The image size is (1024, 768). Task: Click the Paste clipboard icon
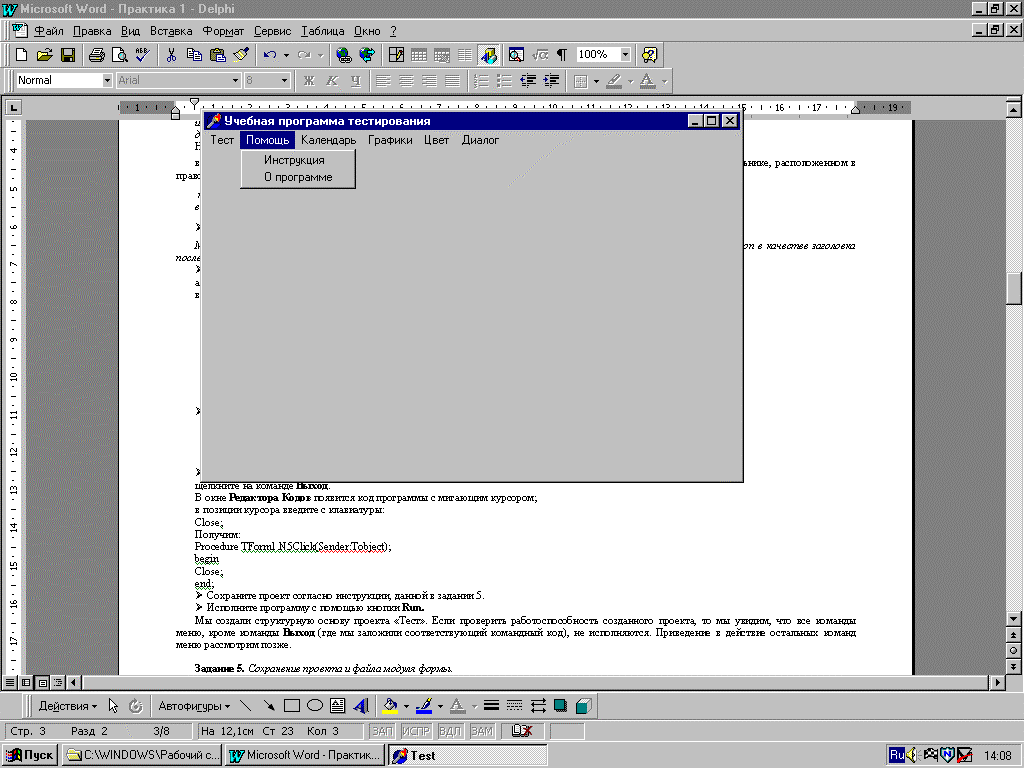click(x=217, y=55)
